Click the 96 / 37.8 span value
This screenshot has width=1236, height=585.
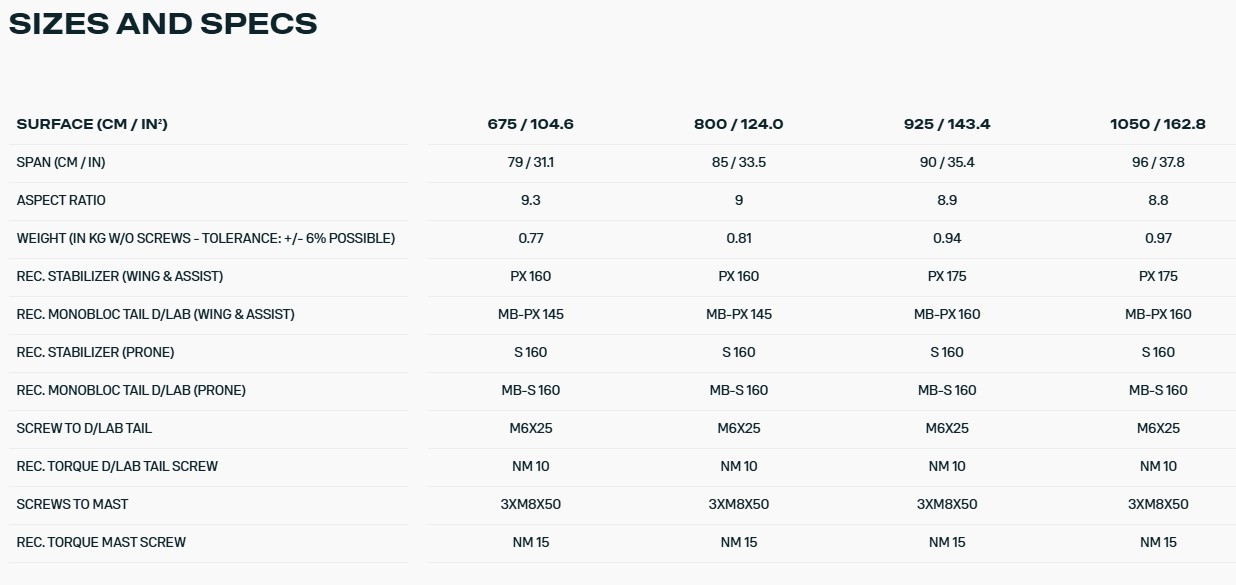(1157, 162)
